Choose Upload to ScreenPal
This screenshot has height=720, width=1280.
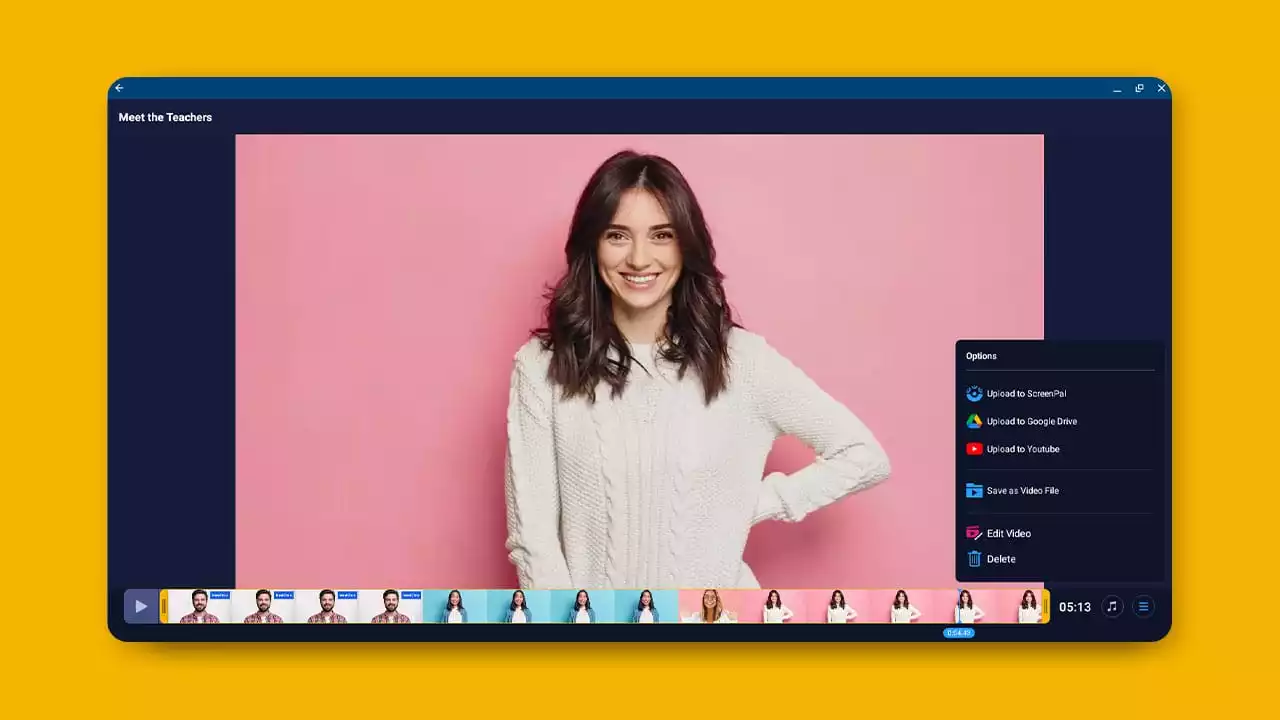pyautogui.click(x=1016, y=394)
